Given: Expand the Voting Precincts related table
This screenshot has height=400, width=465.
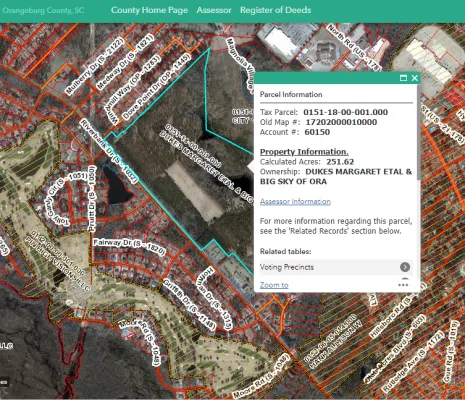Looking at the screenshot, I should tap(335, 267).
